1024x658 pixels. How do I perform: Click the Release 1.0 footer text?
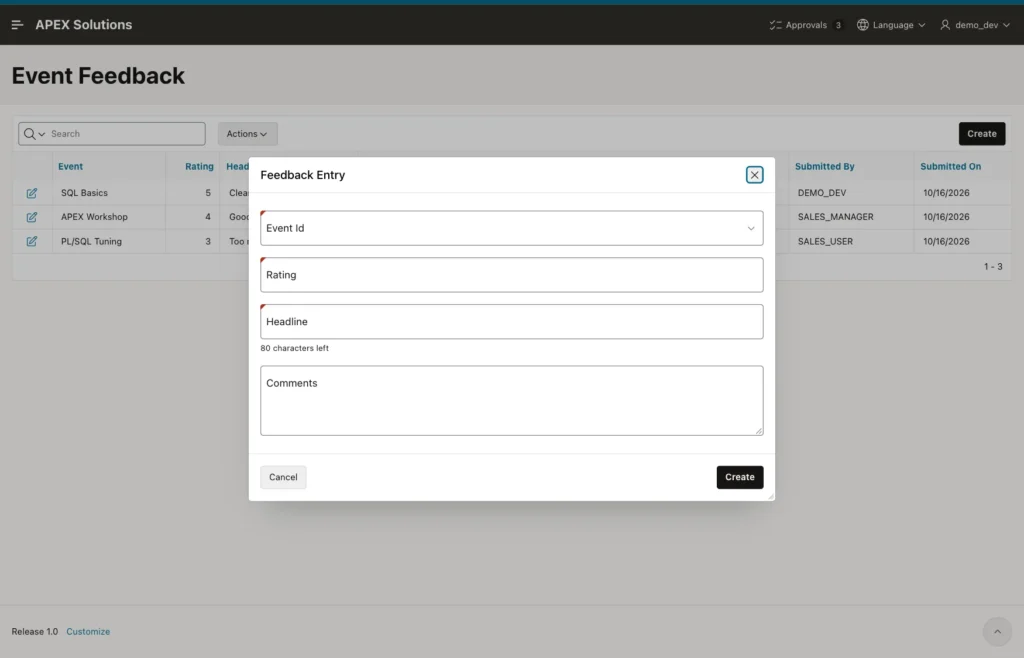coord(35,631)
